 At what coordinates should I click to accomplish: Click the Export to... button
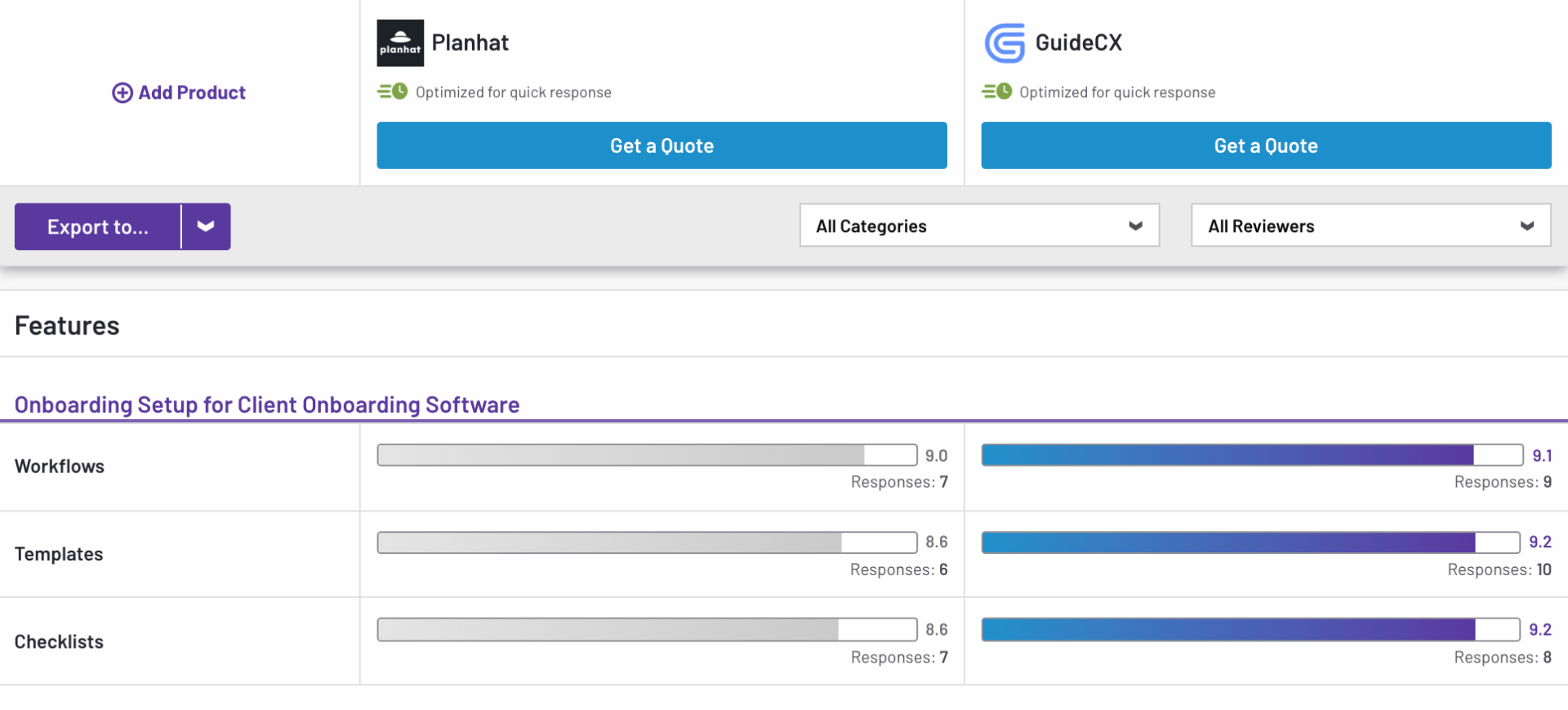coord(98,226)
